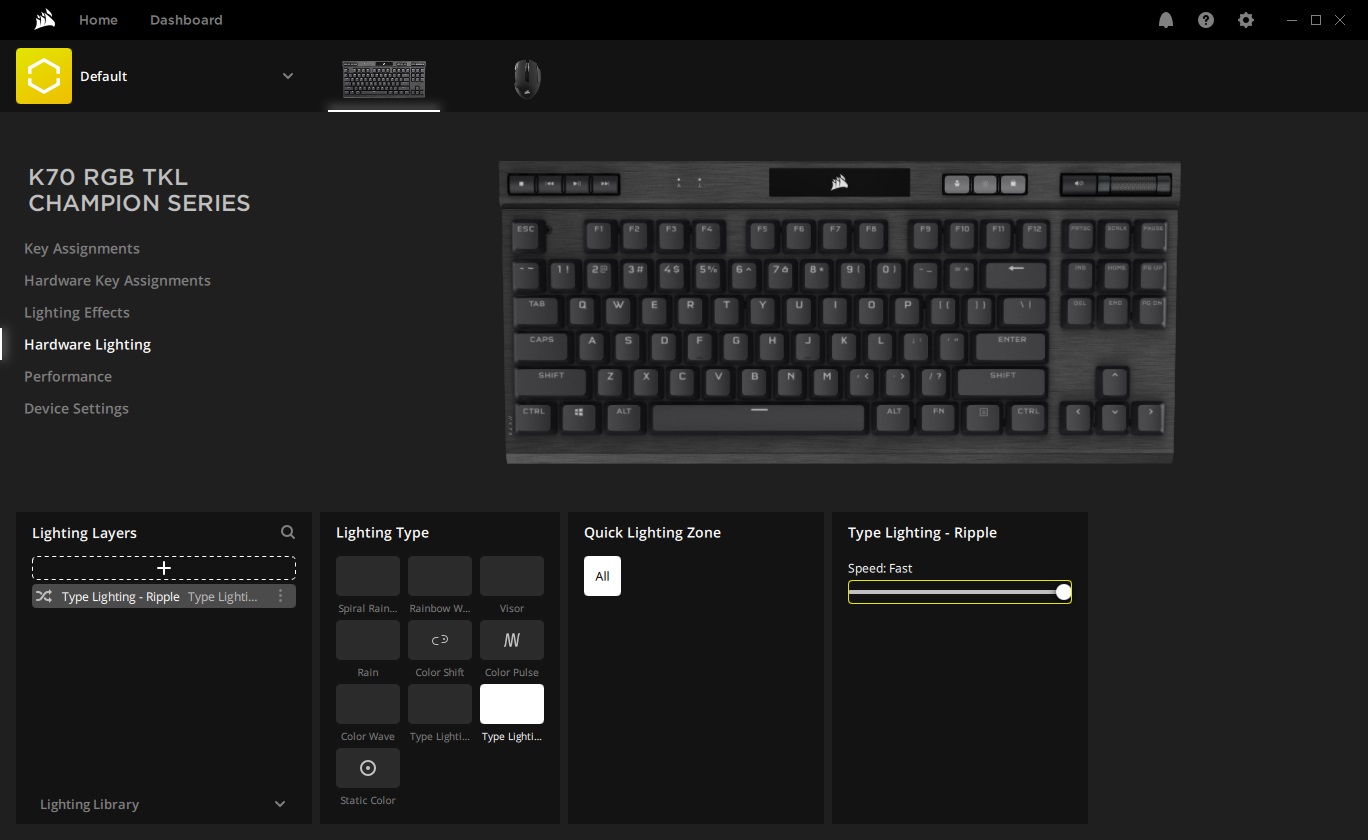
Task: Select the right arrow key on keyboard
Action: 1150,417
